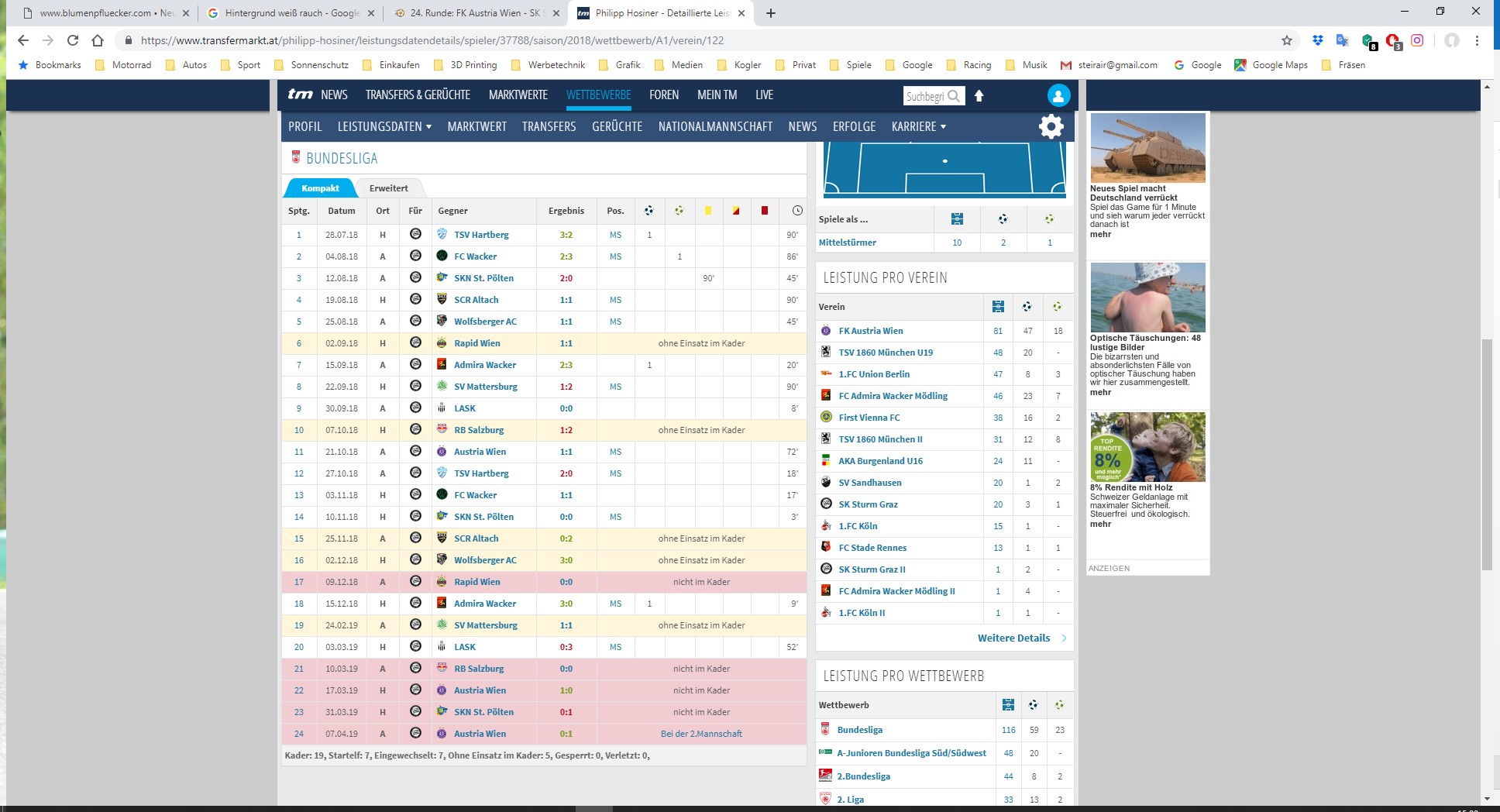
Task: Open 1.FC Union Berlin club link
Action: point(875,374)
